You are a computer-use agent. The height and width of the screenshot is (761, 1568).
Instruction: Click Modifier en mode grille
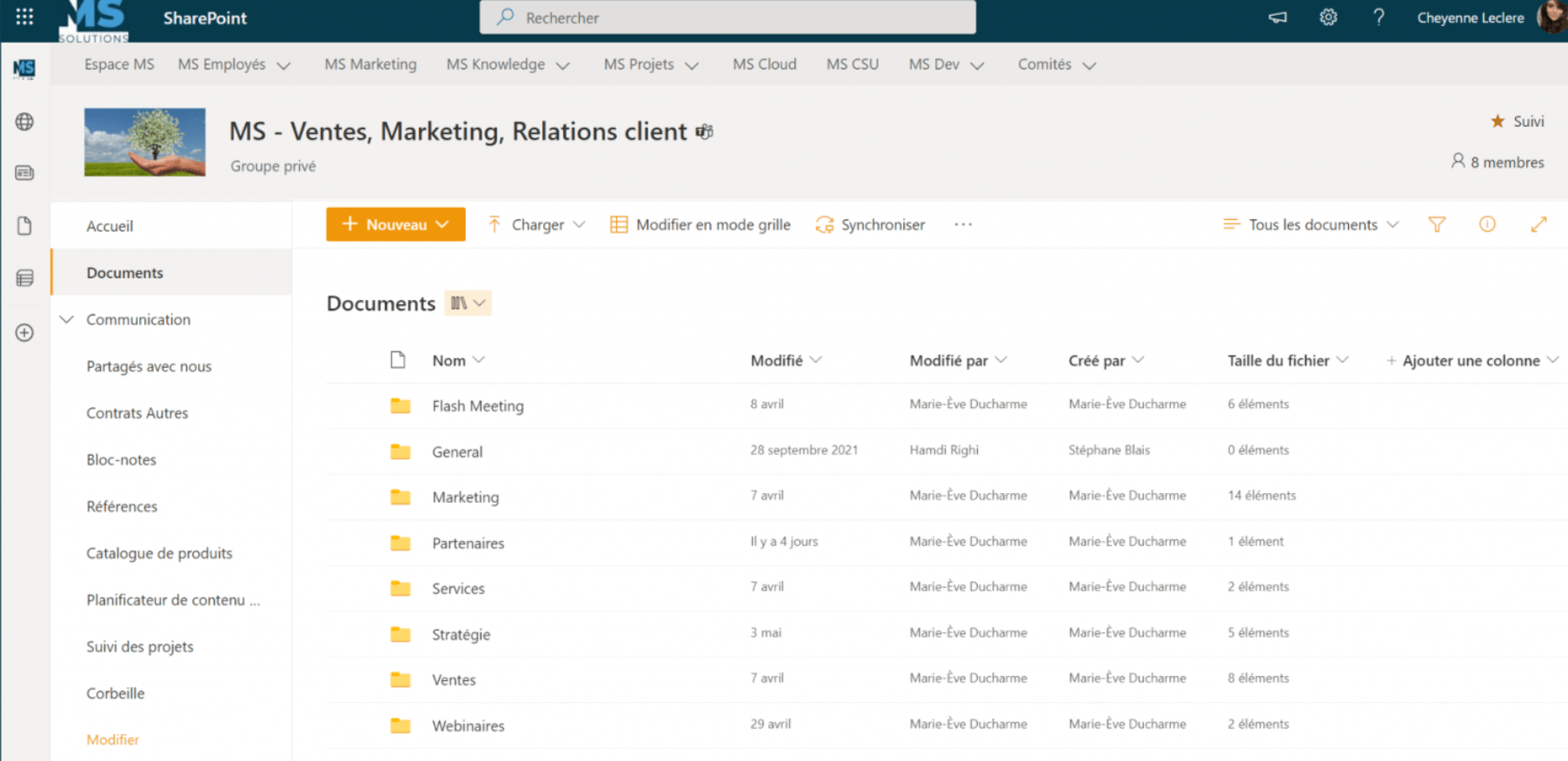point(701,224)
